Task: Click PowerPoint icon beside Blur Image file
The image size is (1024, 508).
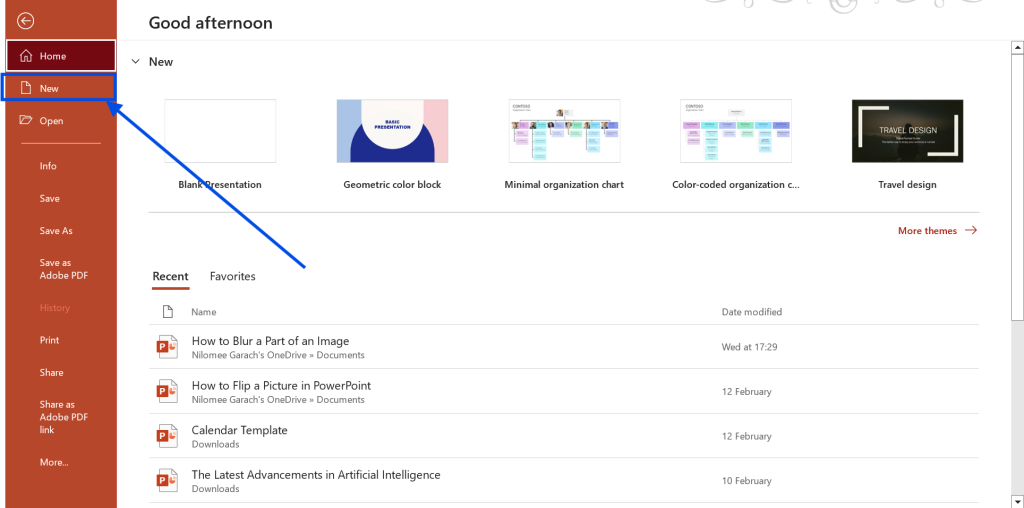Action: coord(166,347)
